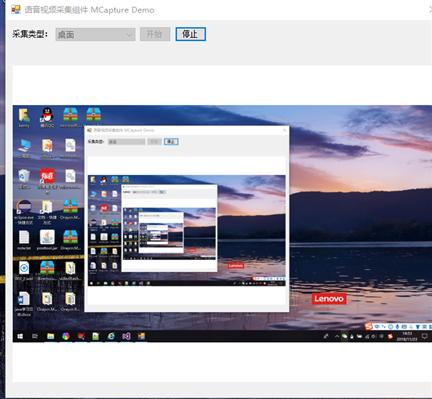Click the Internet Explorer taskbar icon
Image resolution: width=432 pixels, height=399 pixels.
[x=111, y=336]
